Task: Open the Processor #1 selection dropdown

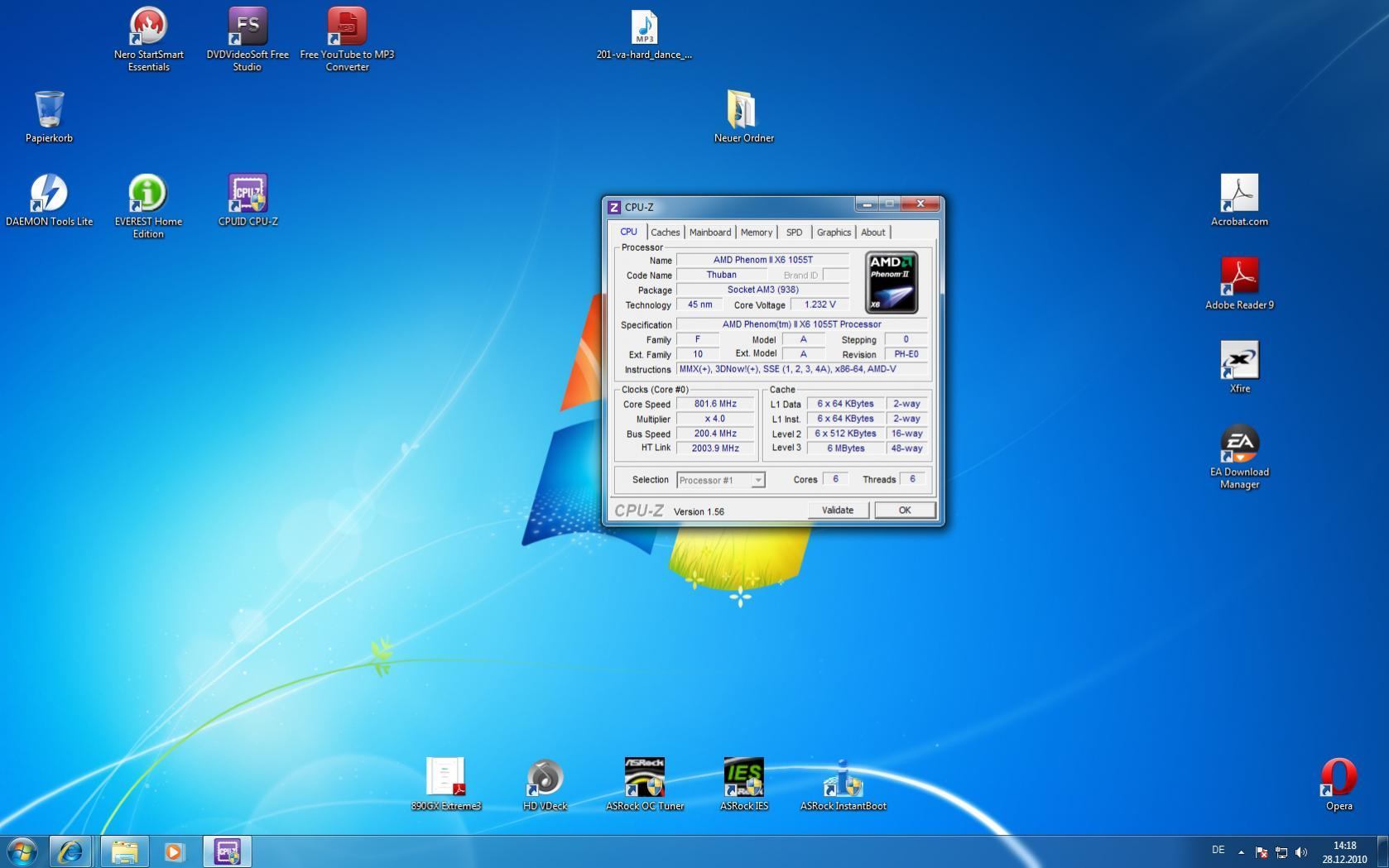Action: pos(720,480)
